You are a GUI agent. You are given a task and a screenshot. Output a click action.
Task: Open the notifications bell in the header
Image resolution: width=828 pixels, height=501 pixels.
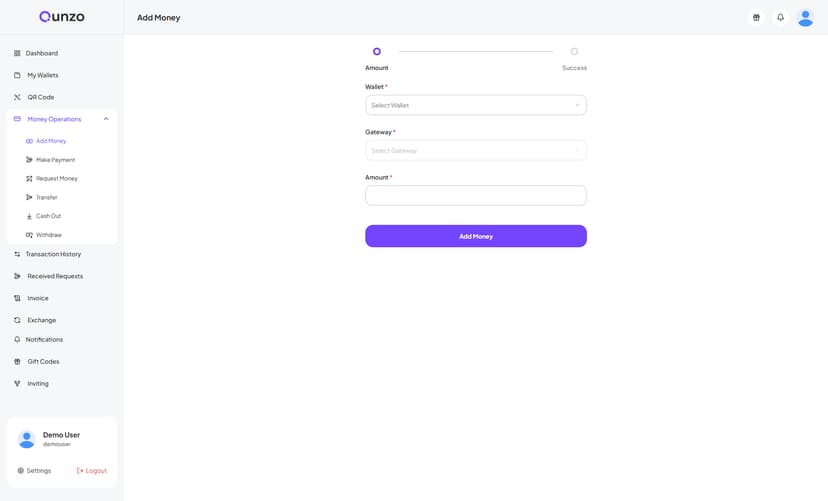(x=780, y=17)
